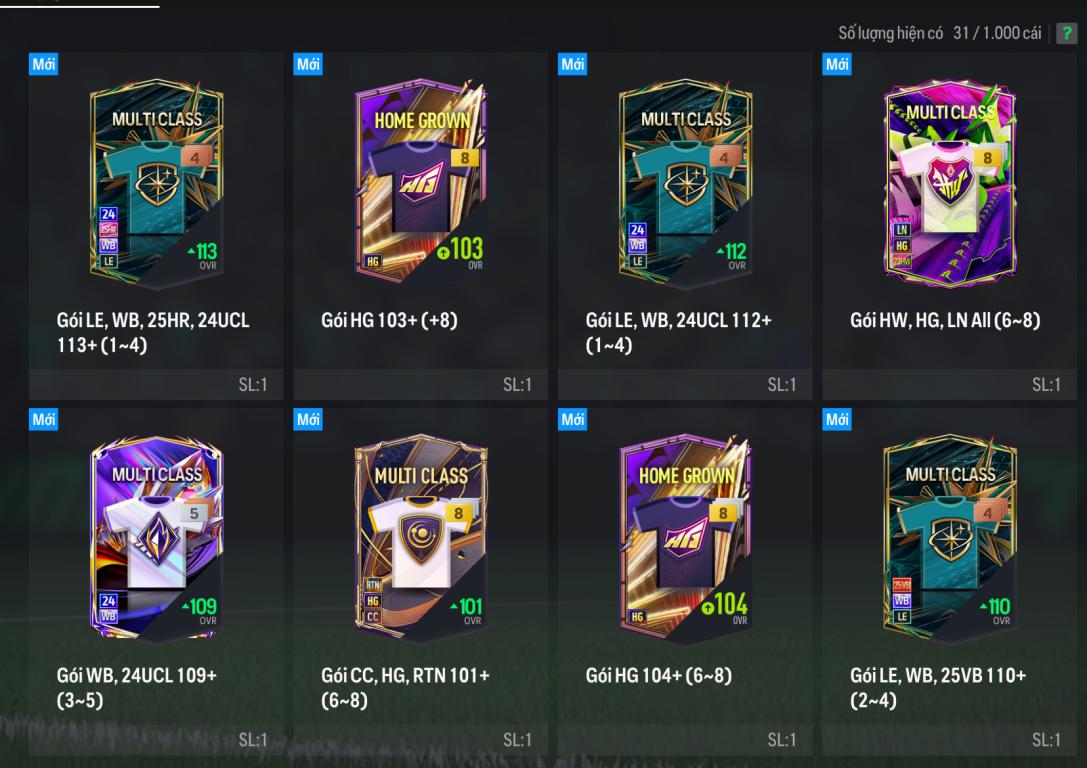Click the 'Gói LE, WB, 25HR, 24UCL 113+' label
The width and height of the screenshot is (1087, 768).
click(x=153, y=332)
